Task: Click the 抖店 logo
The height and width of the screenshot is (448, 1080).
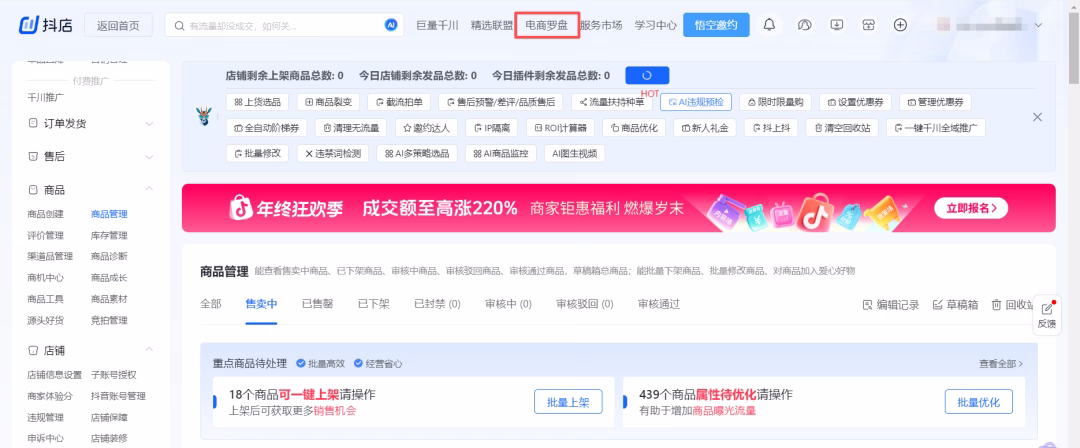Action: [46, 26]
